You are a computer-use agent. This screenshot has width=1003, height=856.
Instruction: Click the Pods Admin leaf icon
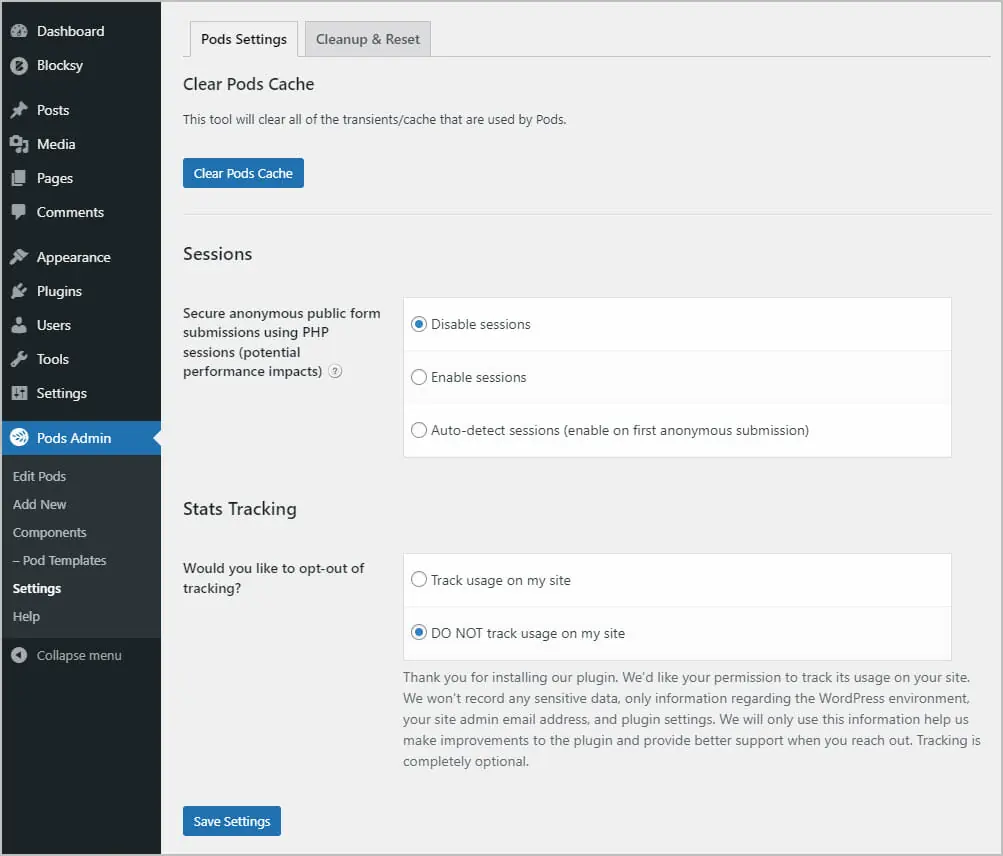pyautogui.click(x=19, y=438)
